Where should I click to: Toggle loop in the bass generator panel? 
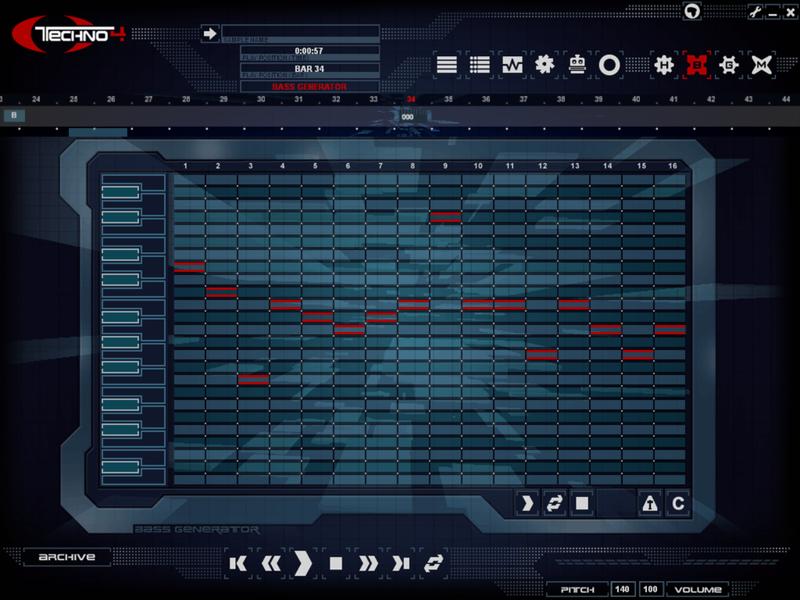point(555,504)
